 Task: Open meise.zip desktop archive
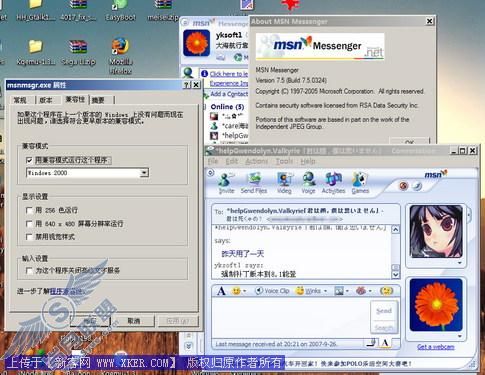163,10
